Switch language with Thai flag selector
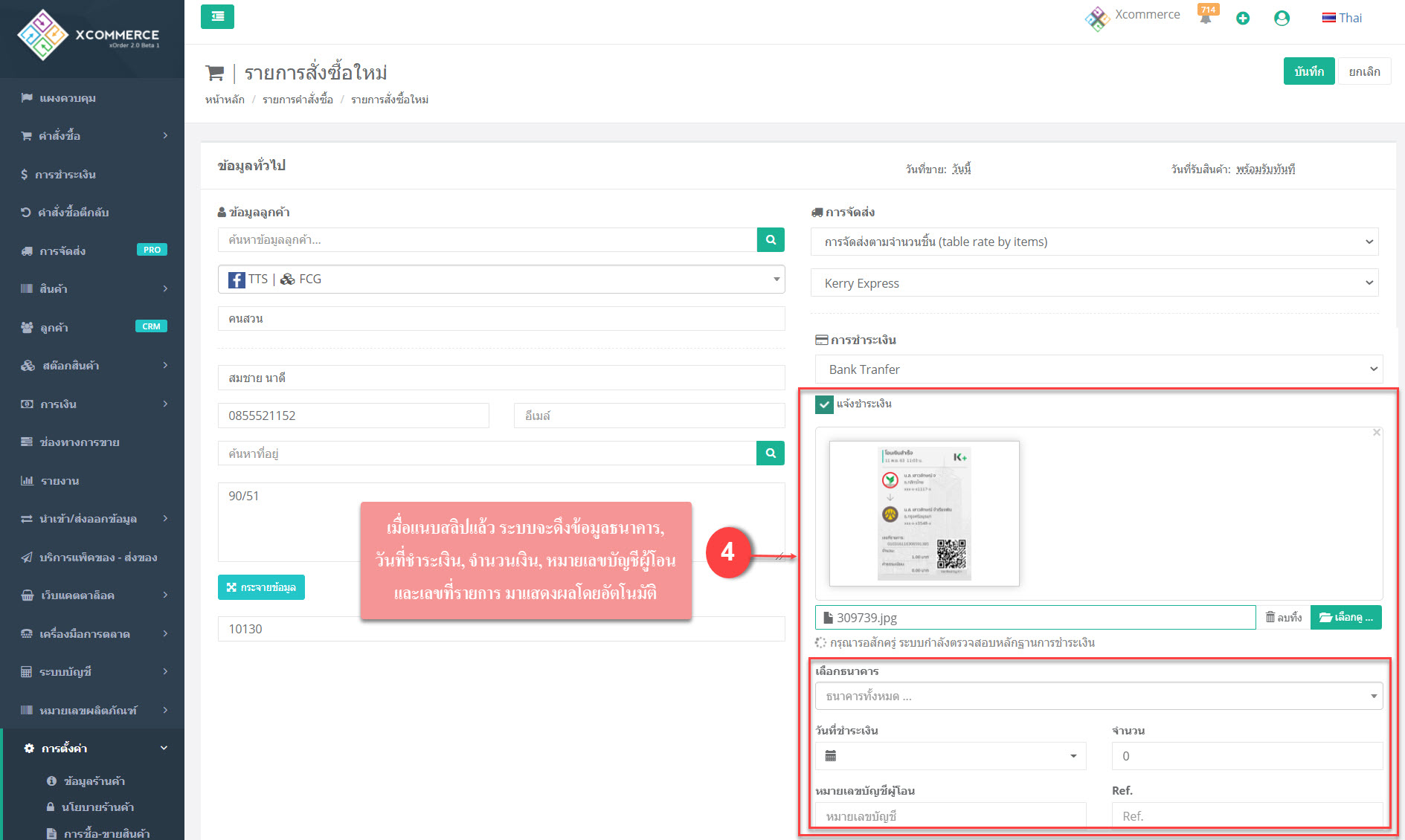 tap(1342, 18)
